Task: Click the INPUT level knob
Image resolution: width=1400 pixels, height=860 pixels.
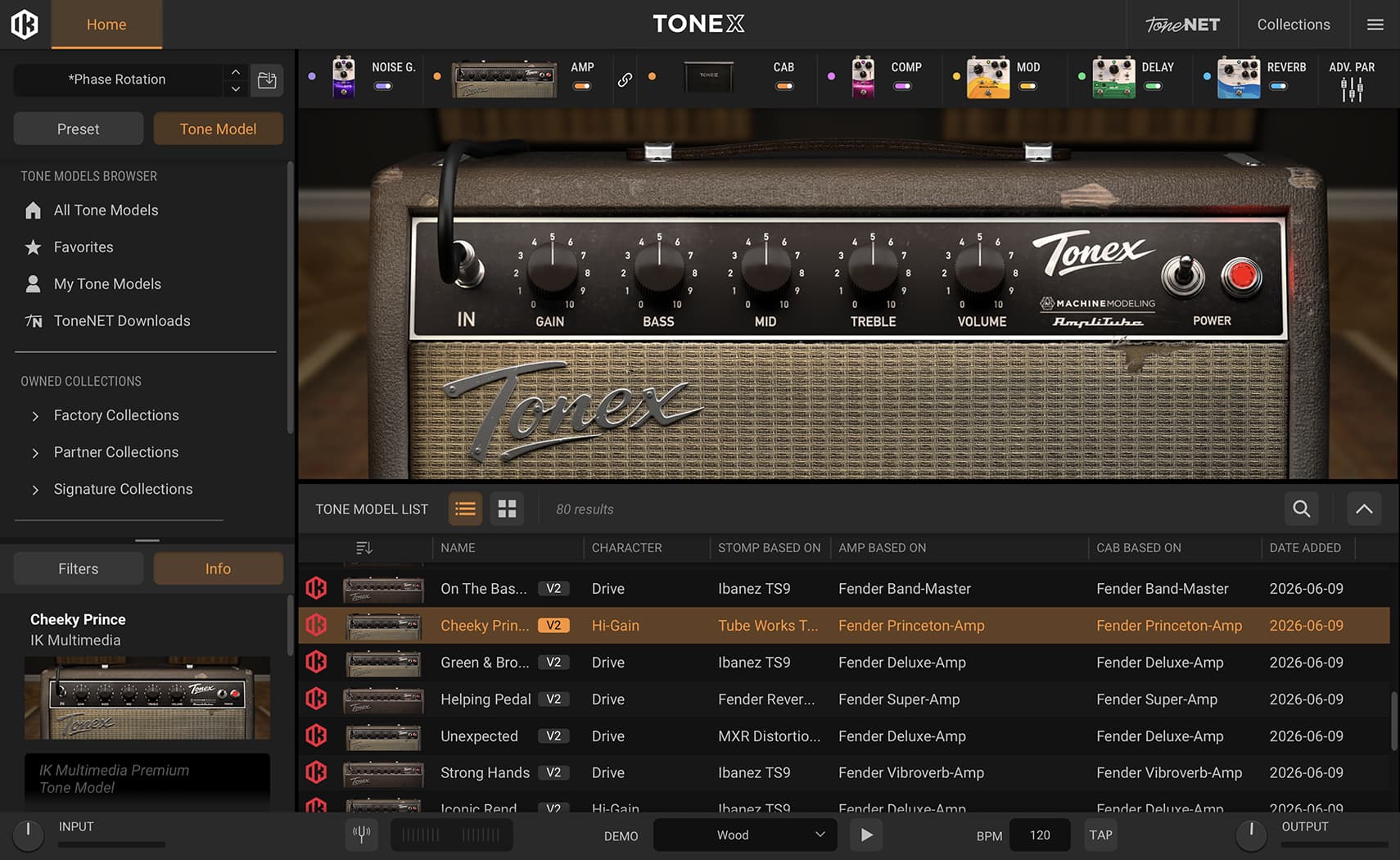Action: (28, 835)
